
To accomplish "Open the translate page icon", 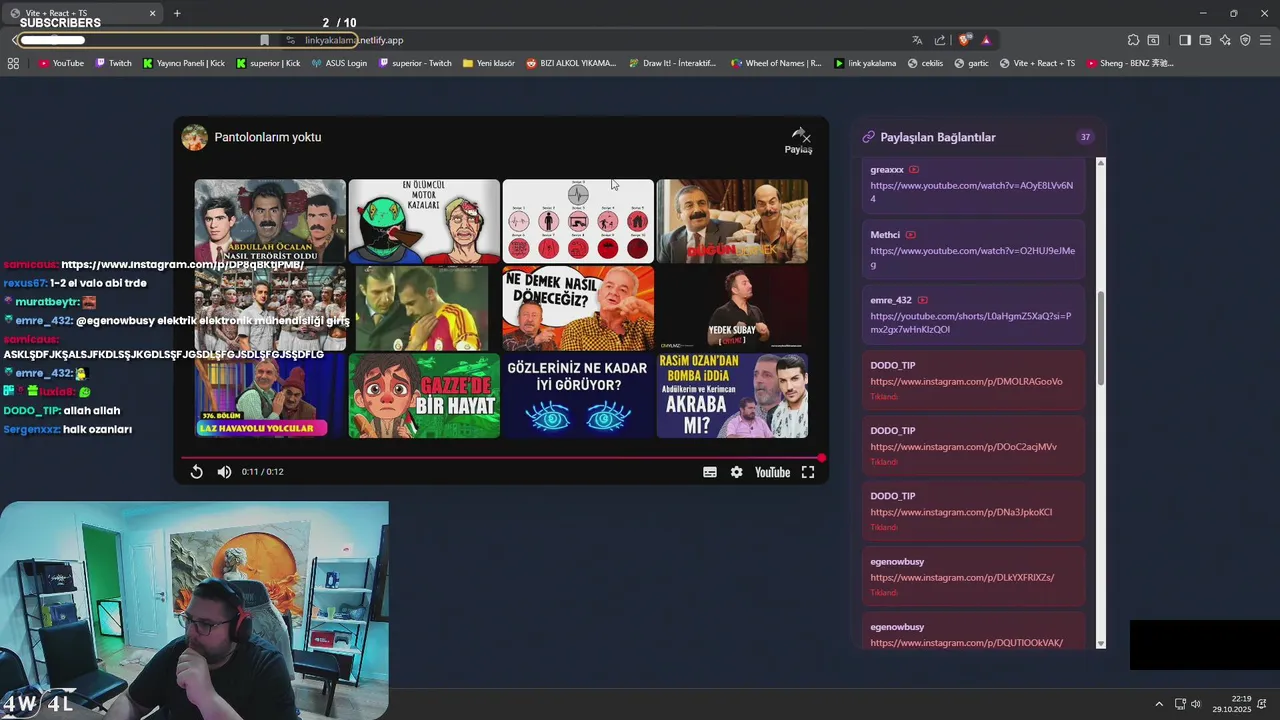I will pyautogui.click(x=917, y=40).
